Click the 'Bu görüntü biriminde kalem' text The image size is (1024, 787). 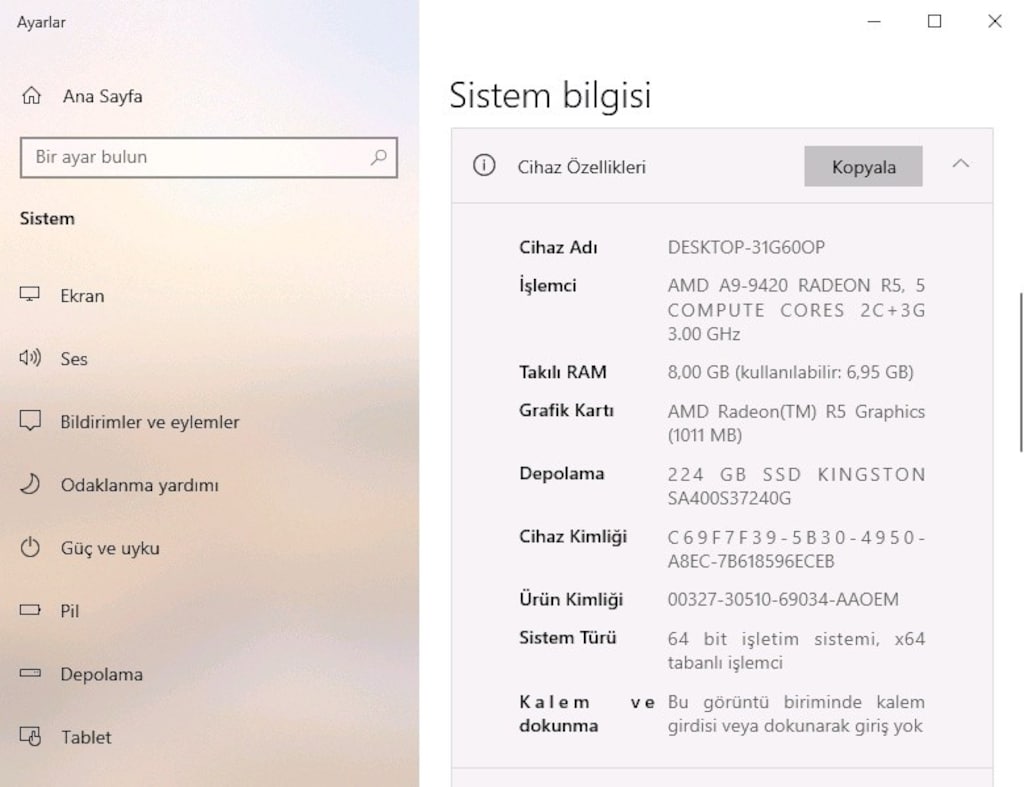click(796, 714)
